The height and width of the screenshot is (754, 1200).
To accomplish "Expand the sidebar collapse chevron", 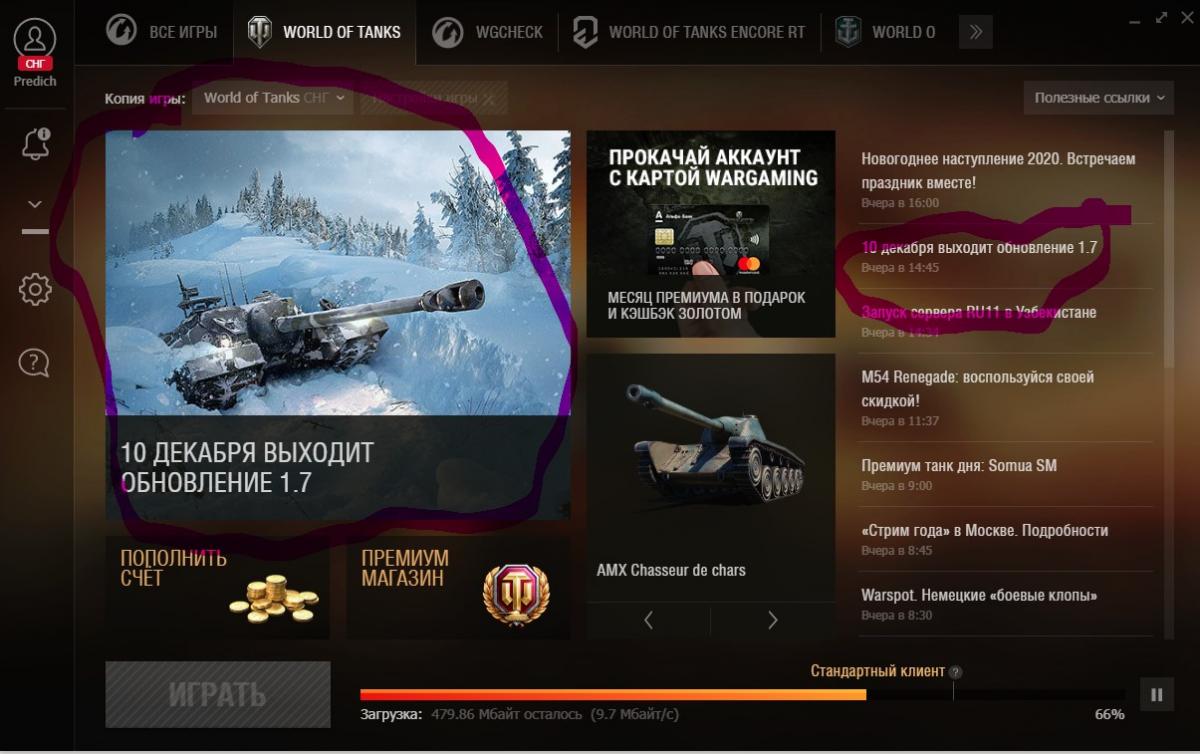I will tap(35, 204).
